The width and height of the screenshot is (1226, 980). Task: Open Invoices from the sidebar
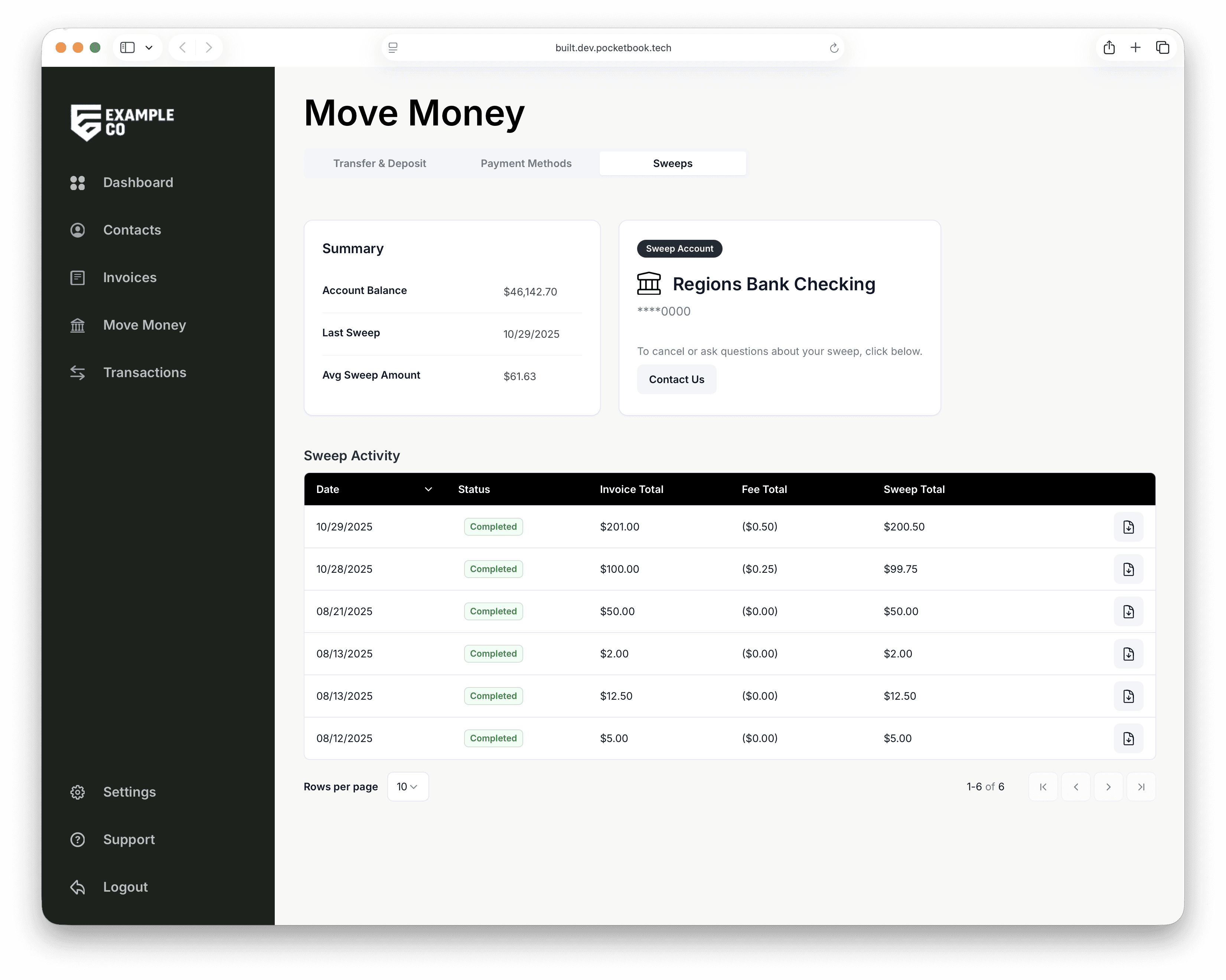coord(130,277)
